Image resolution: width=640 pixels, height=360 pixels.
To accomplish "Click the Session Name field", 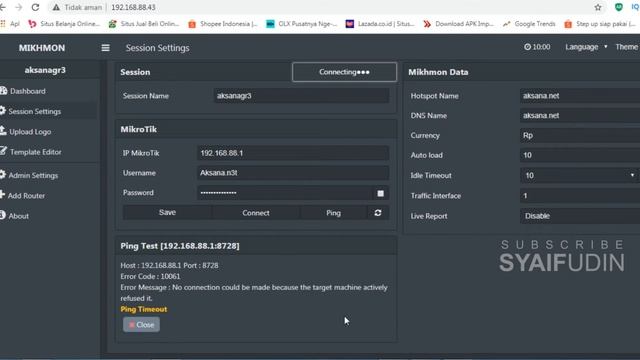I will click(301, 96).
